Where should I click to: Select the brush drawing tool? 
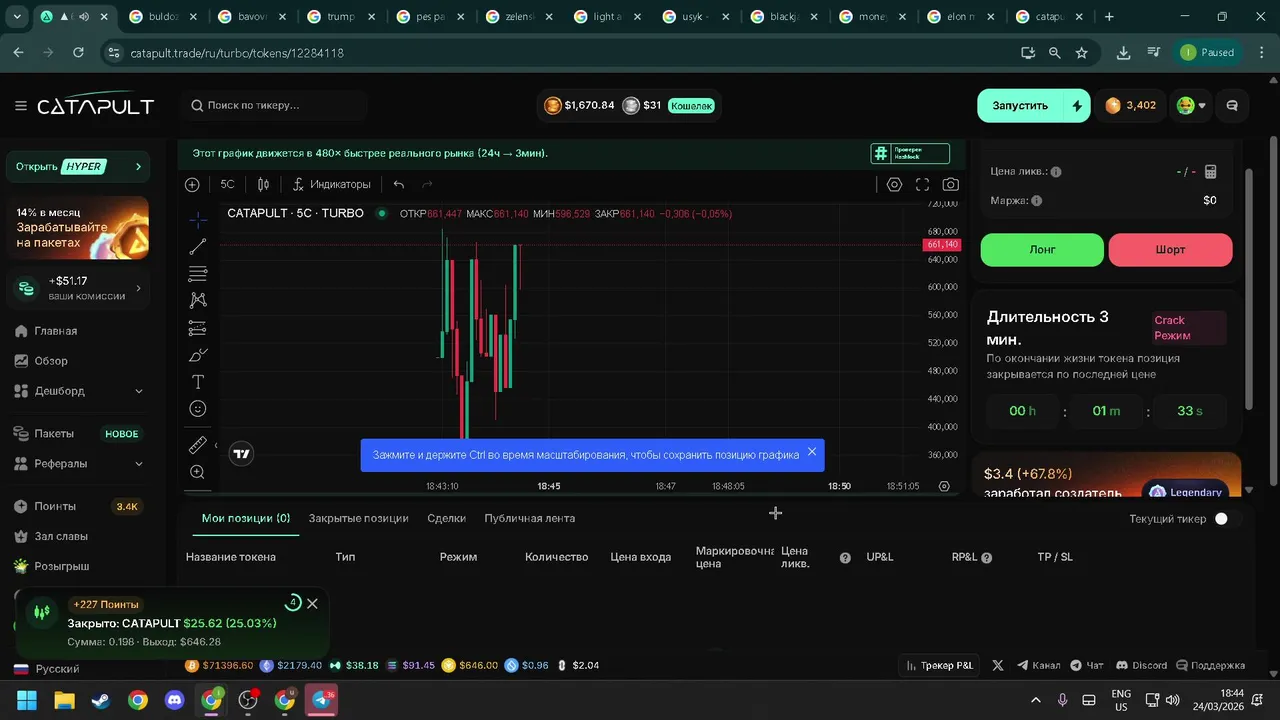198,355
